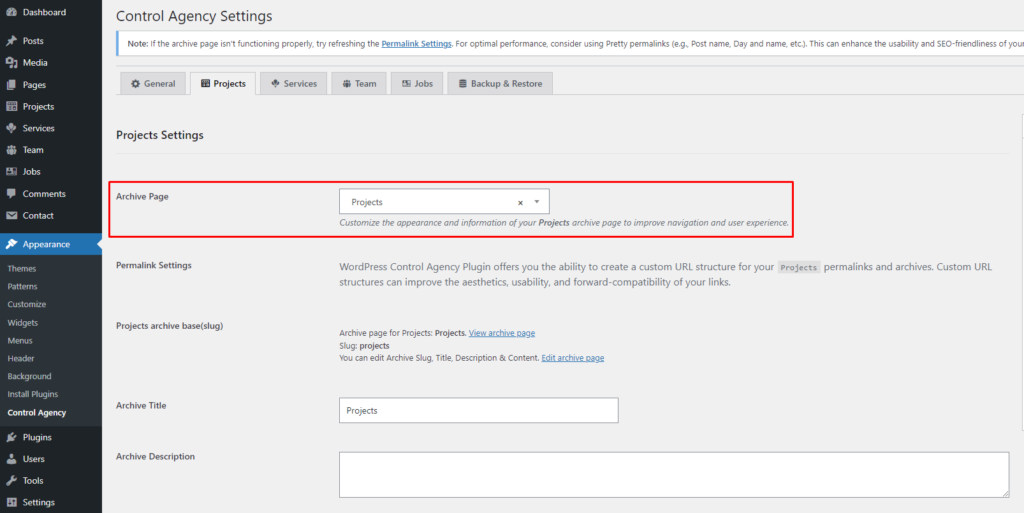Select the Projects settings tab
Screen dimensions: 1024x513
223,84
